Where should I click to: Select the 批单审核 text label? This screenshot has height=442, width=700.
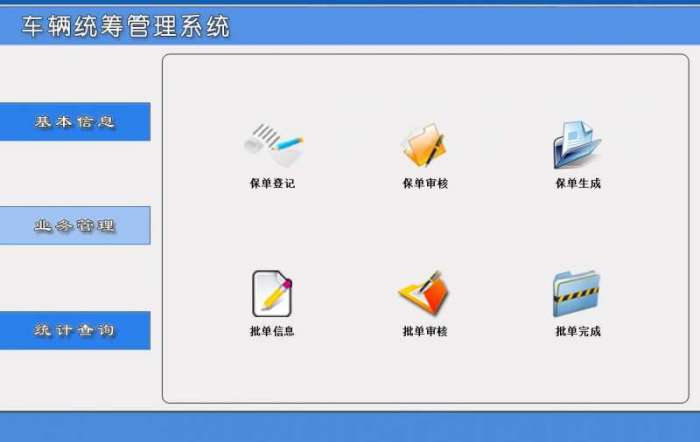click(x=425, y=331)
